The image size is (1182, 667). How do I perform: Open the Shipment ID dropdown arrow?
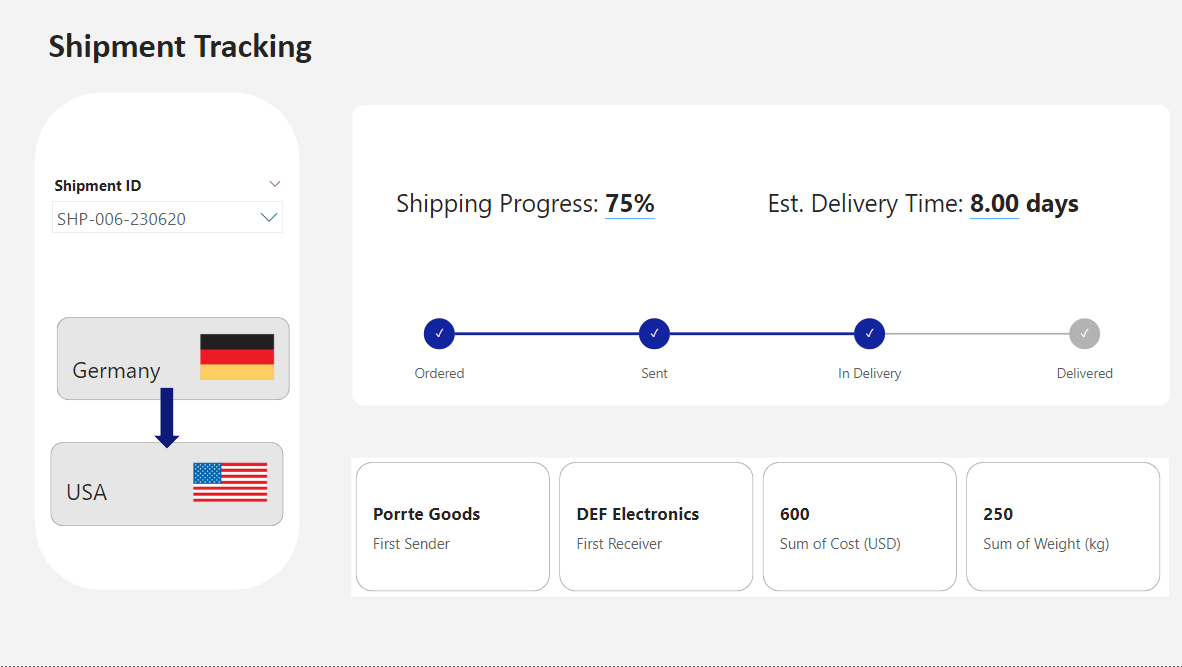click(269, 218)
